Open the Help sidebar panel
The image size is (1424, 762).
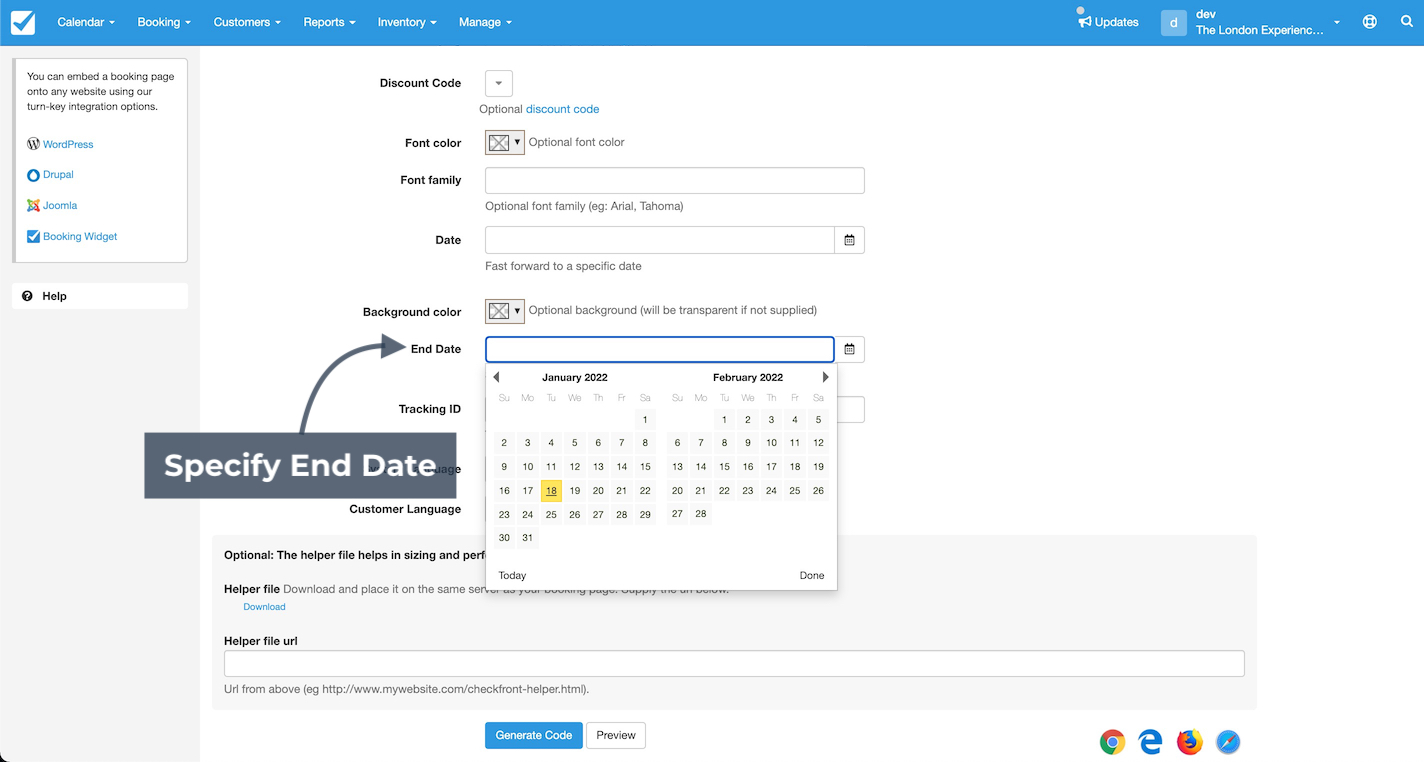tap(100, 296)
